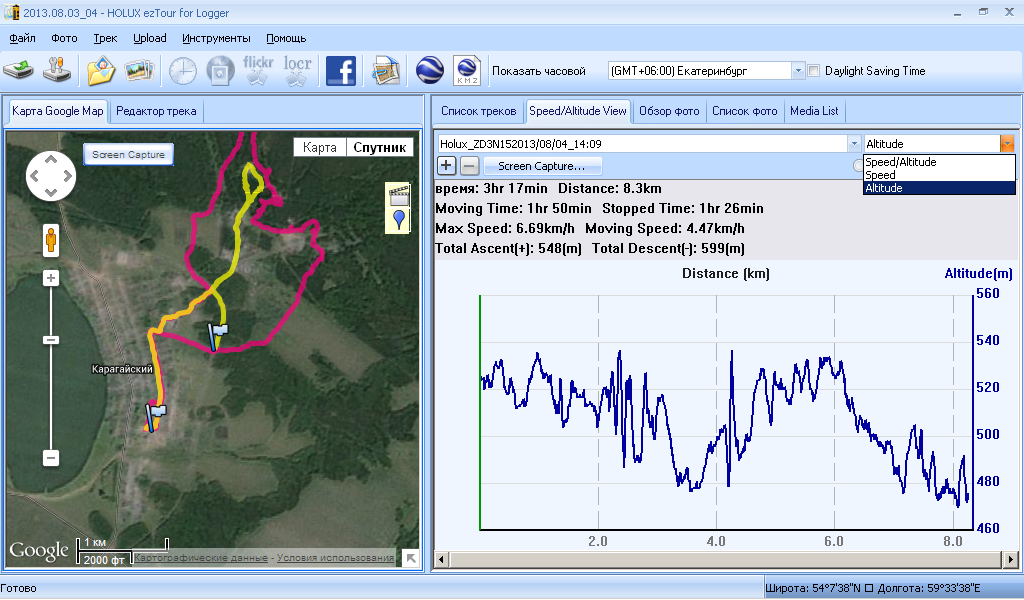Image resolution: width=1024 pixels, height=600 pixels.
Task: Click the map pan arrows control
Action: click(51, 176)
